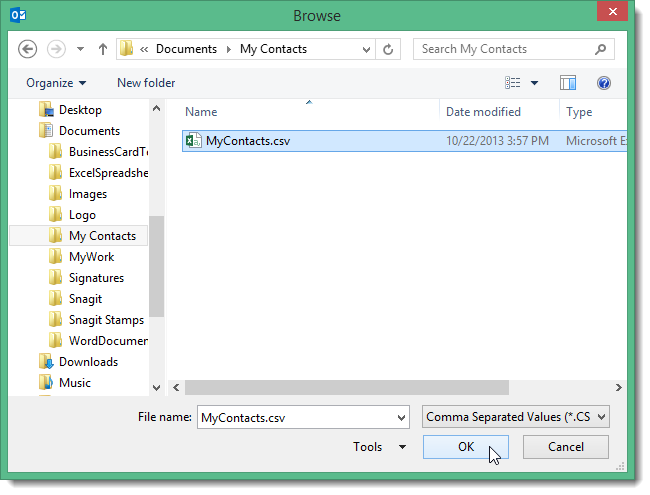Image resolution: width=650 pixels, height=495 pixels.
Task: Go up one folder level
Action: (103, 49)
